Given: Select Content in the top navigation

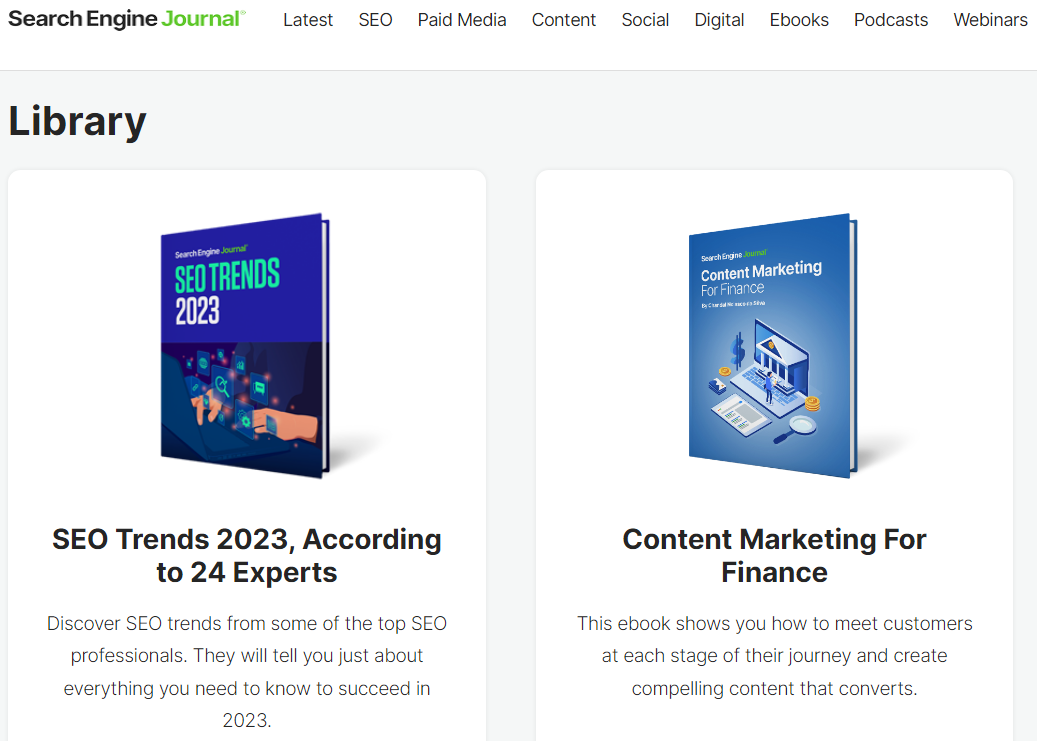Looking at the screenshot, I should click(x=563, y=20).
